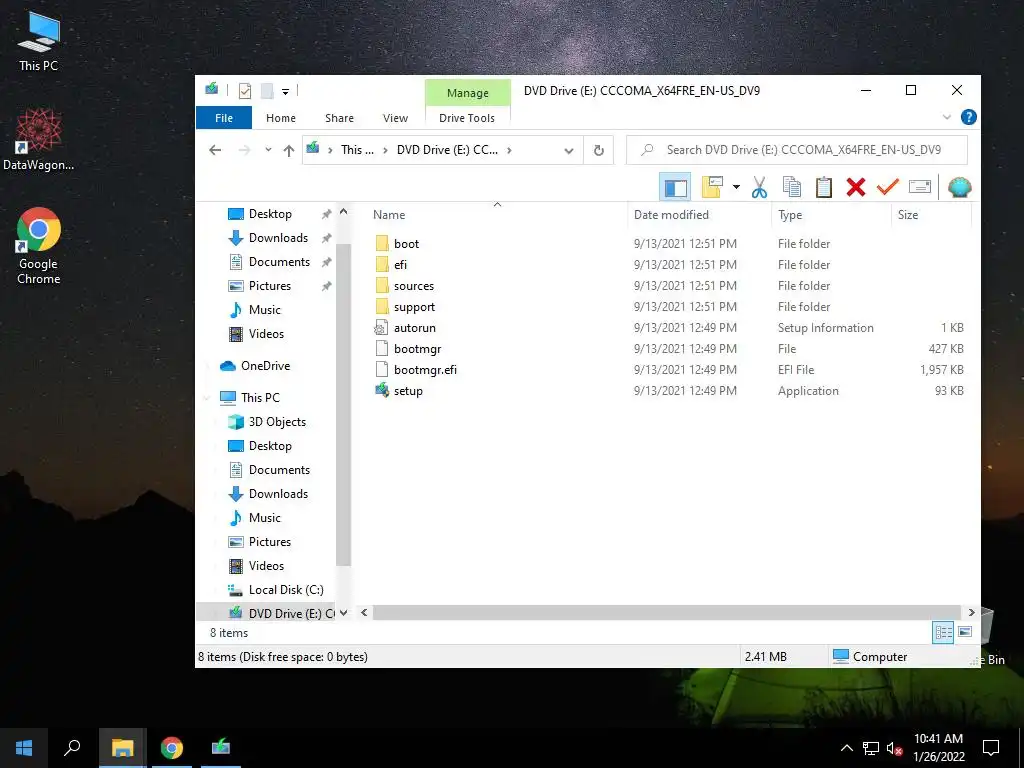Select the DataWagon desktop shortcut
Image resolution: width=1024 pixels, height=768 pixels.
tap(39, 140)
